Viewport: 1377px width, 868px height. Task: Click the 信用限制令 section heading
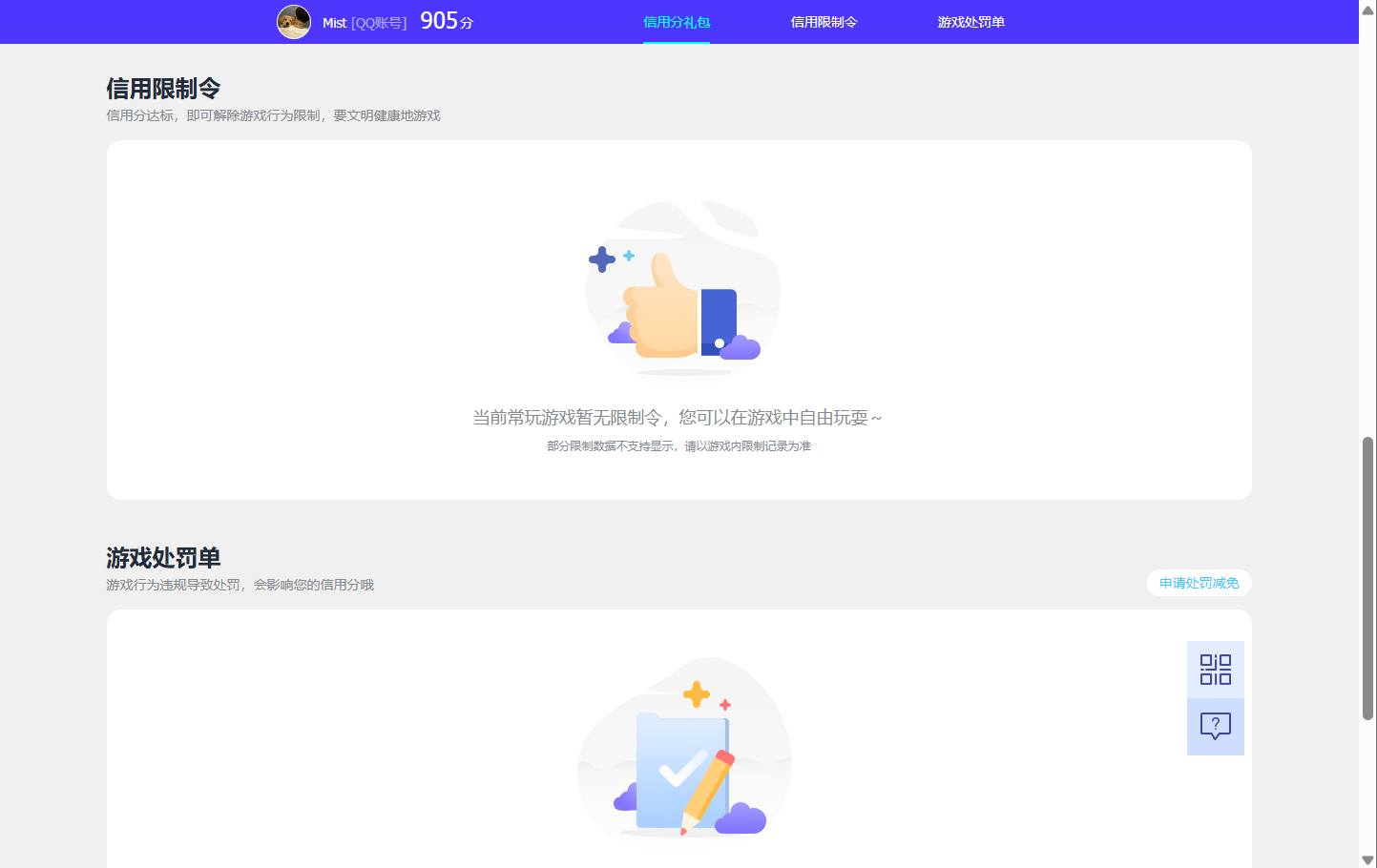click(x=162, y=88)
